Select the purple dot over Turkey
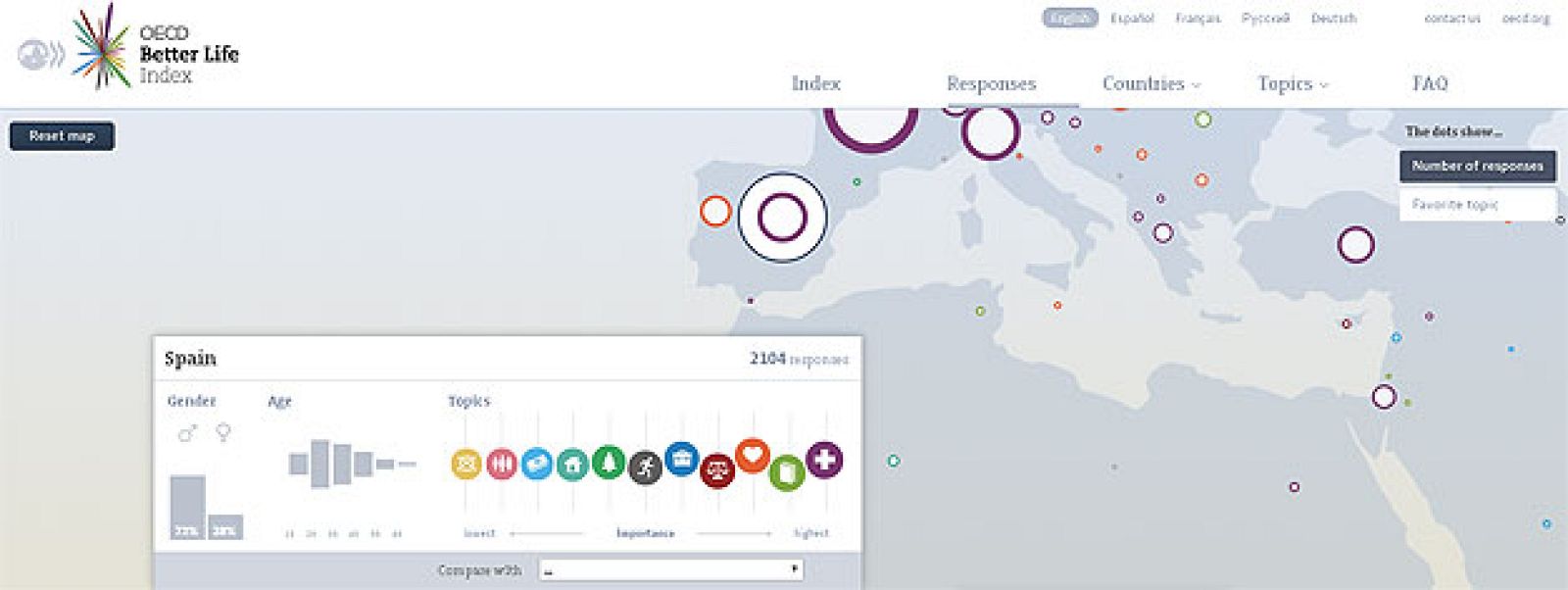Screen dimensions: 1568x590 tap(1355, 245)
